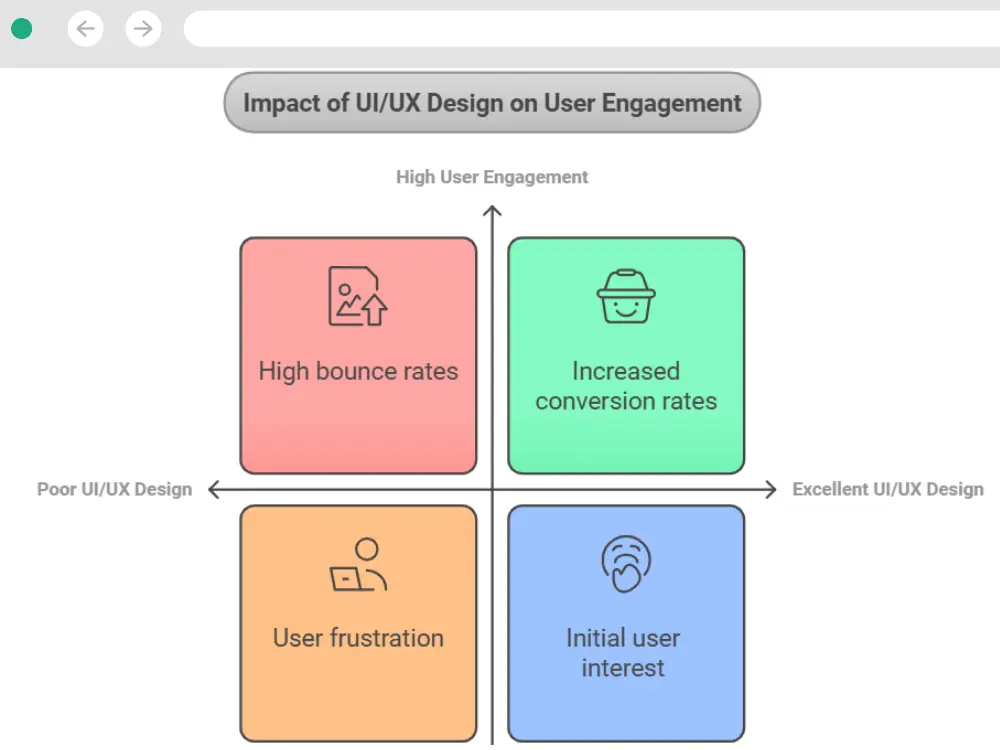Image resolution: width=1000 pixels, height=750 pixels.
Task: Click the browser forward arrow button
Action: 143,29
